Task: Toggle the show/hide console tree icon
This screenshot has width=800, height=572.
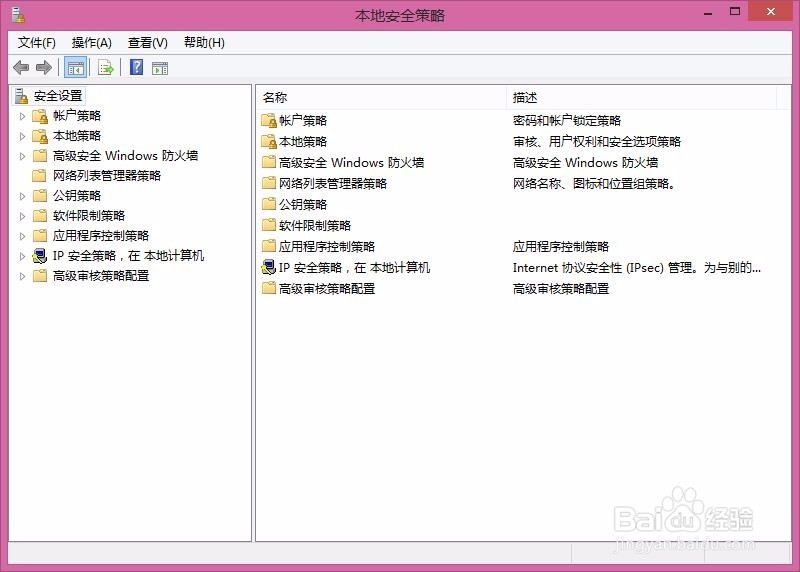Action: tap(76, 68)
